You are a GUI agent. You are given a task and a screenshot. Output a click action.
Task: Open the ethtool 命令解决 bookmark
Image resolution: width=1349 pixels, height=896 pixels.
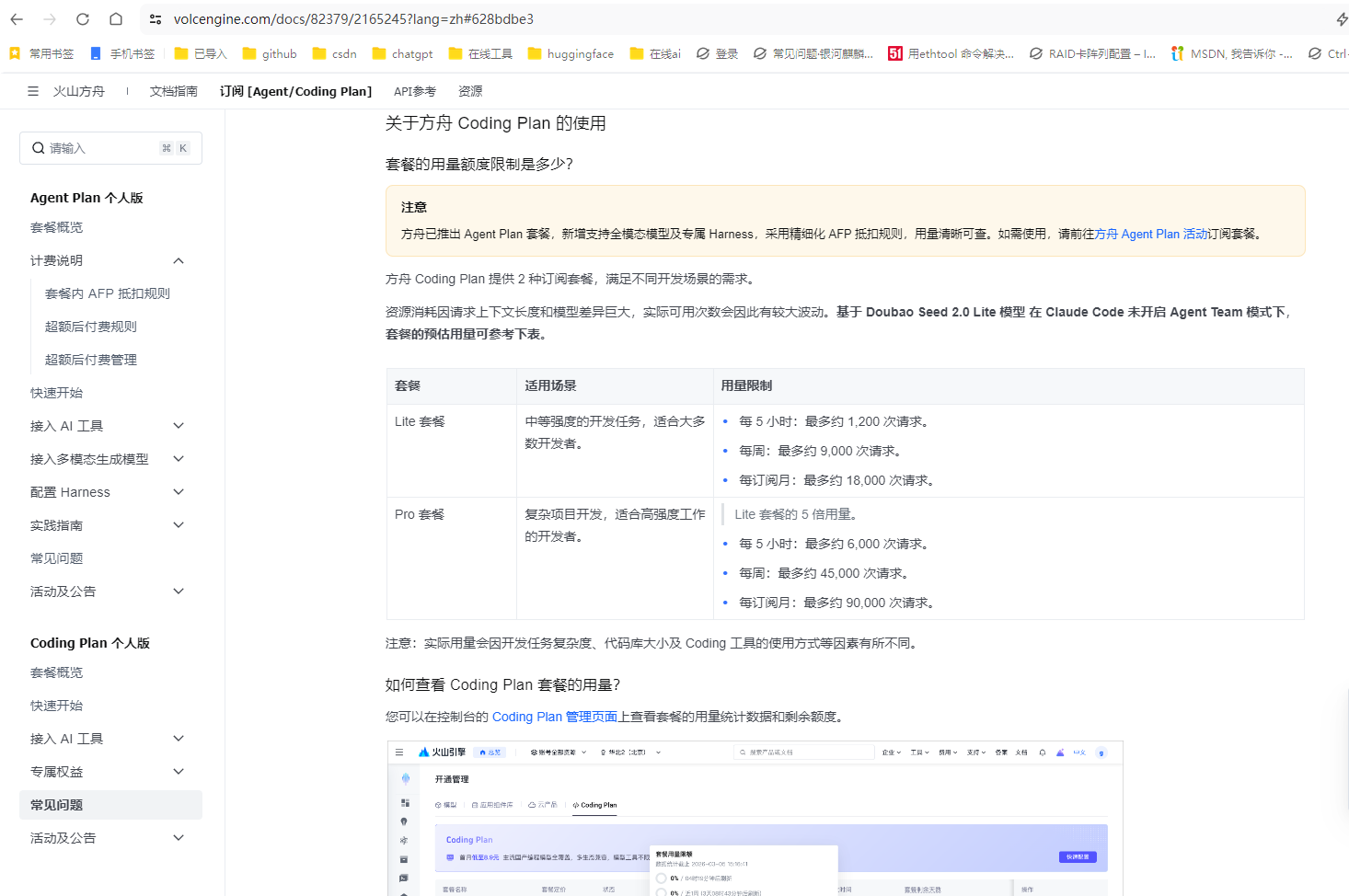(951, 53)
